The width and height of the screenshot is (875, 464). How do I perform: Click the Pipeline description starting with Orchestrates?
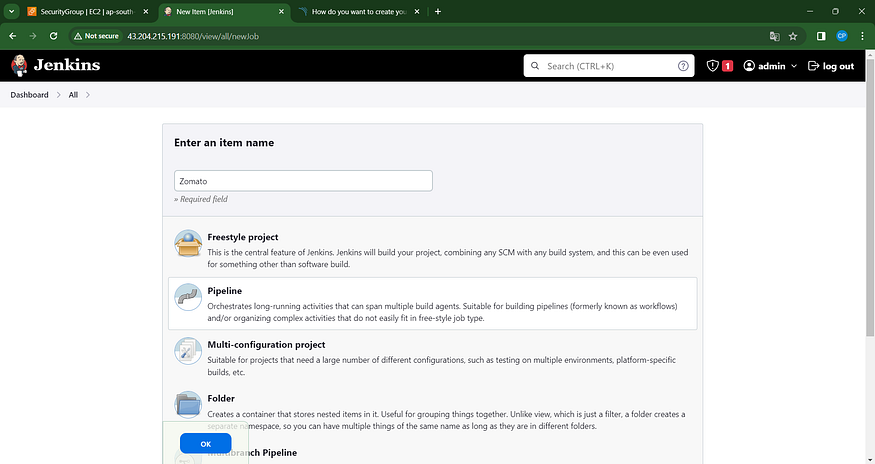(x=443, y=312)
